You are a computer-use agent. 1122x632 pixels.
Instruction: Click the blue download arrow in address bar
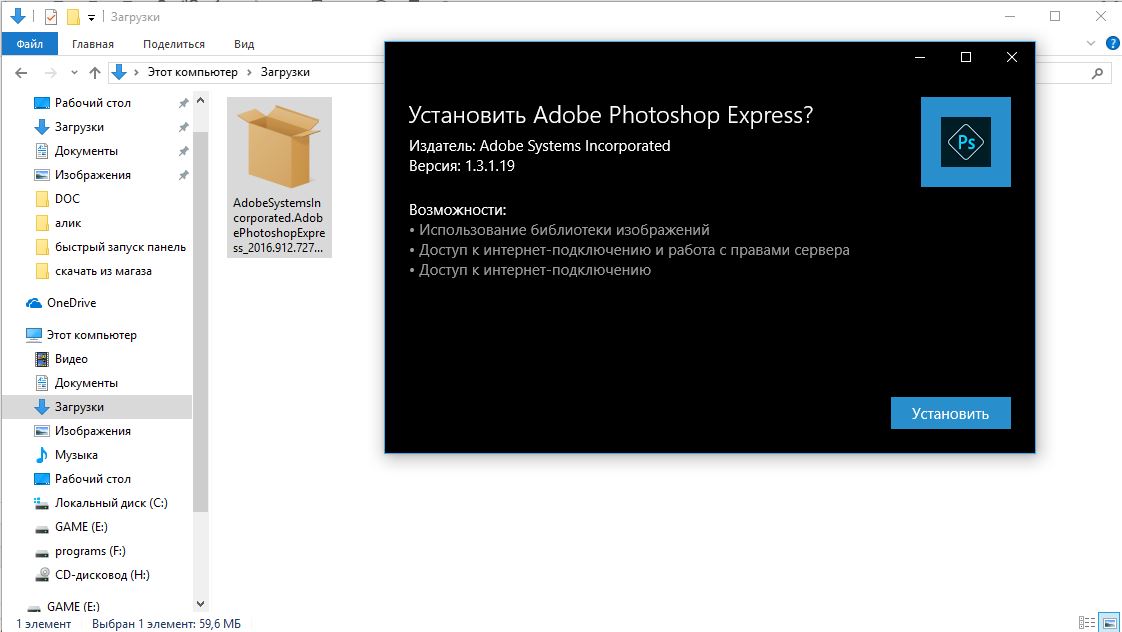tap(119, 72)
